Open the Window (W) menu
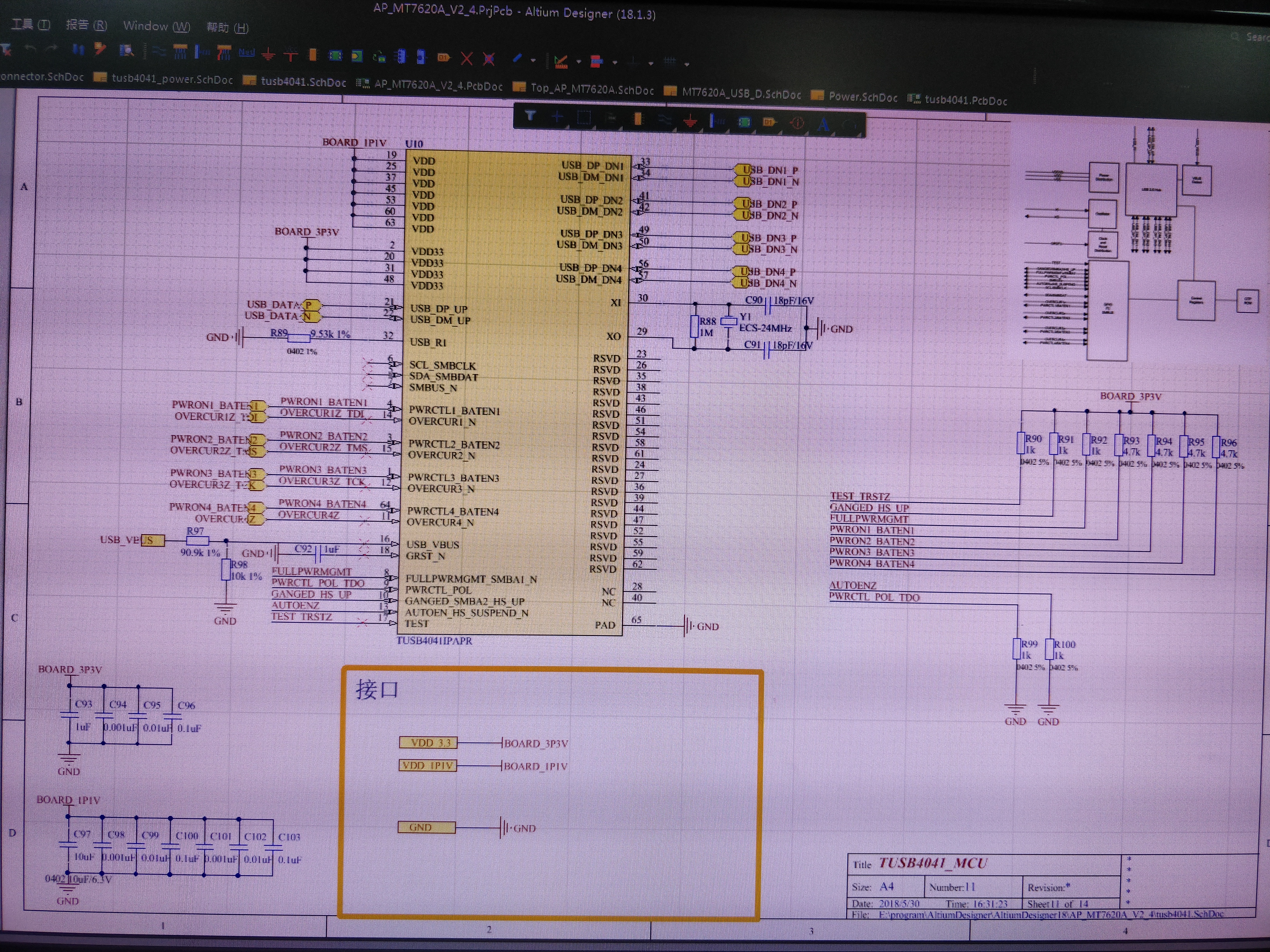Screen dimensions: 1270x952 156,26
